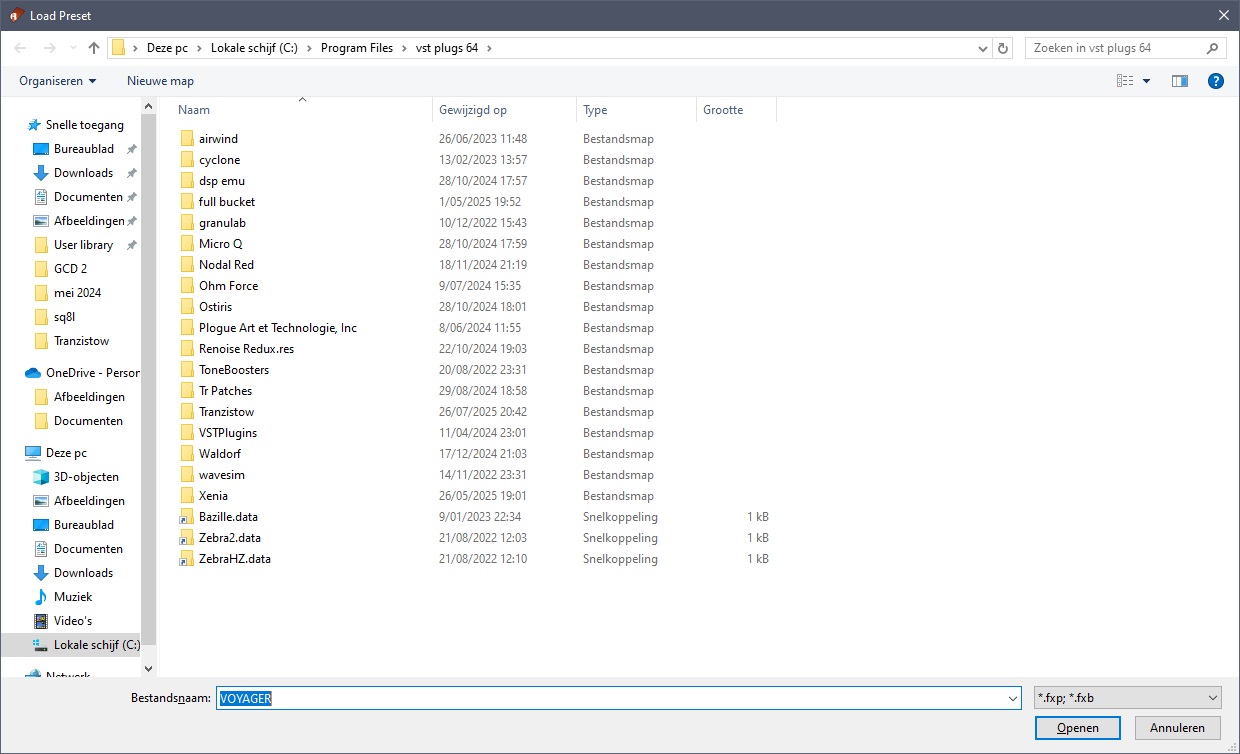Viewport: 1240px width, 754px height.
Task: Expand address bar previous locations dropdown
Action: click(x=983, y=48)
